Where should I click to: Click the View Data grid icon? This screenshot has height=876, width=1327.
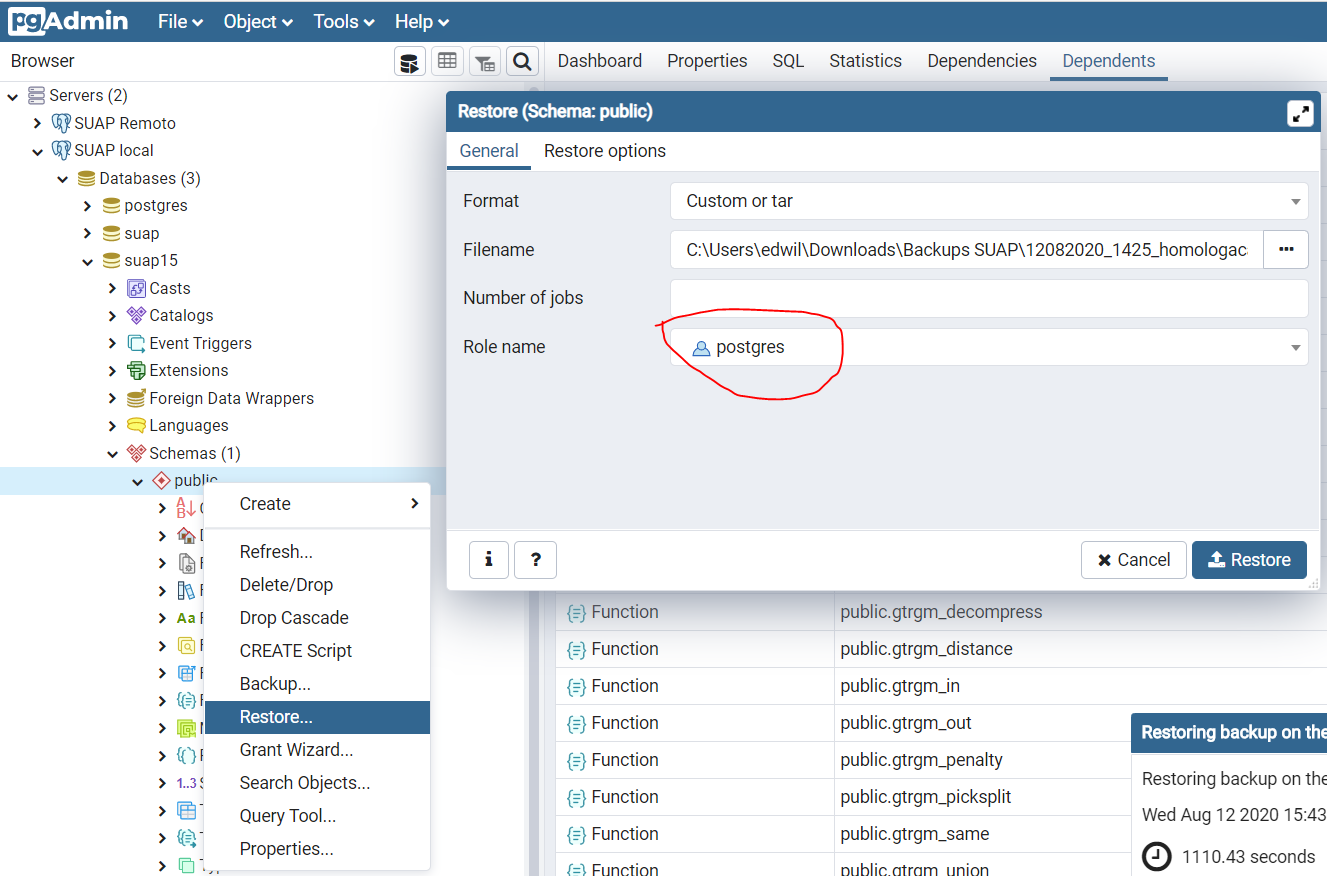tap(447, 62)
